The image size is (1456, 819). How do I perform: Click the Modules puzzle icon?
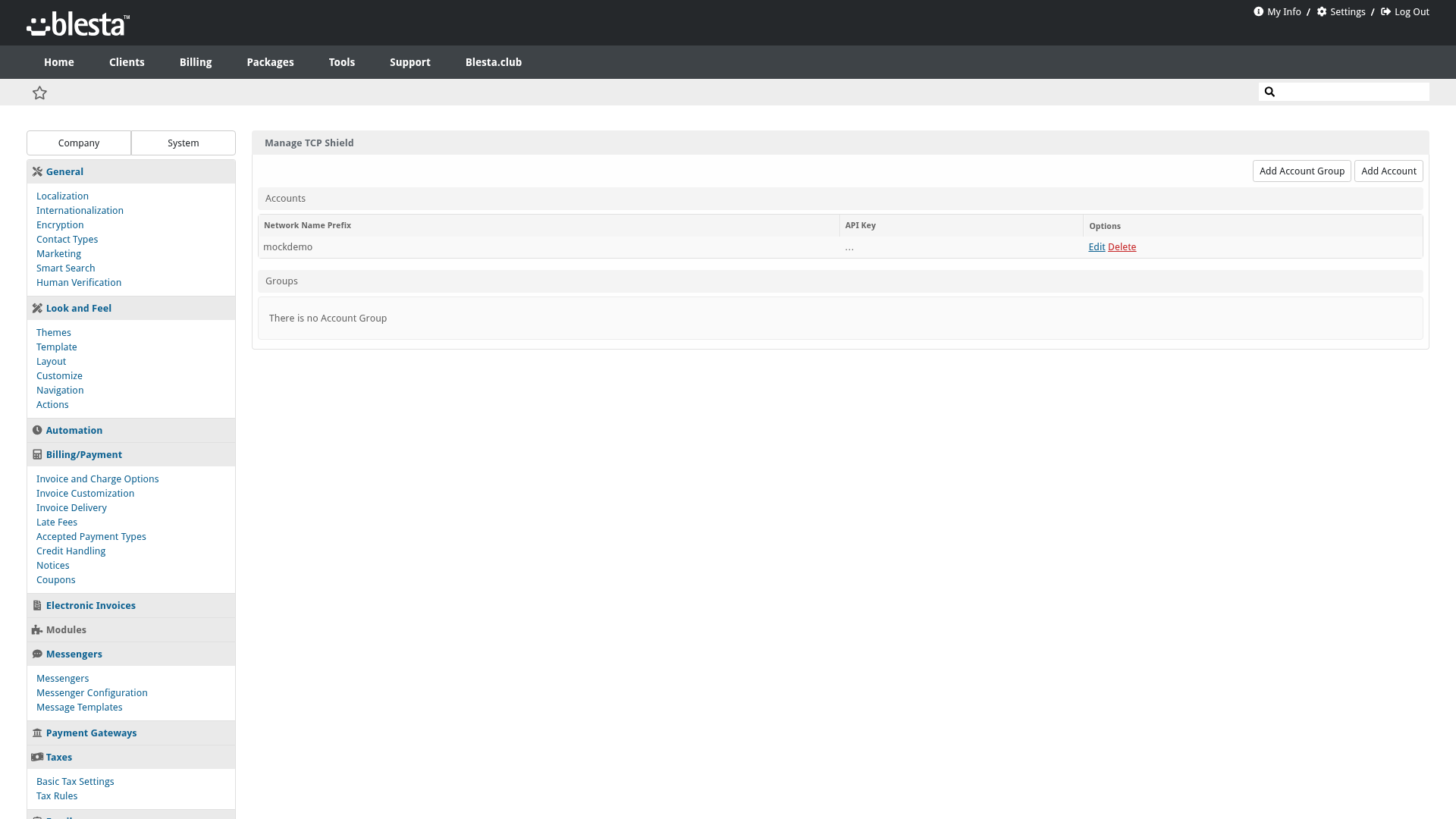(37, 629)
